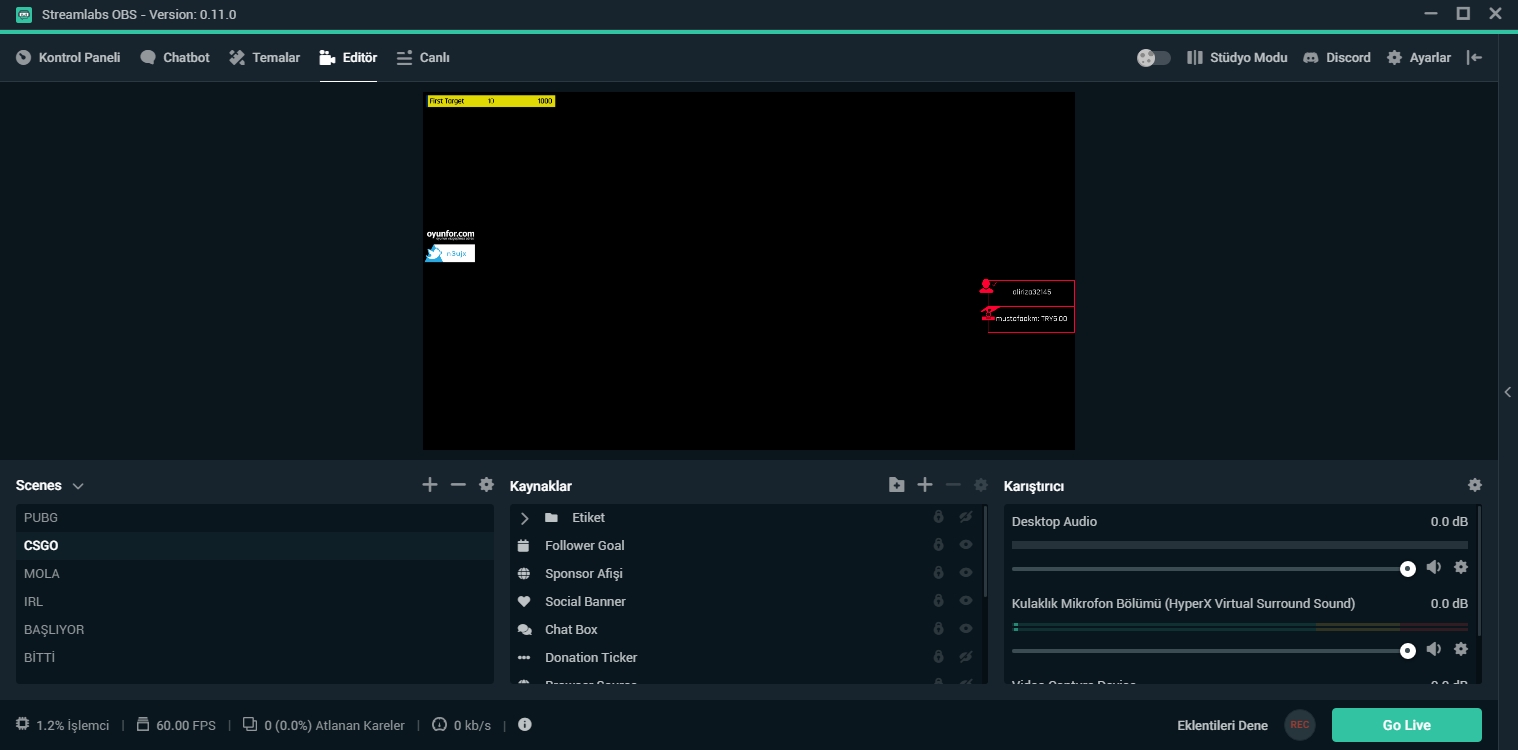The image size is (1518, 750).
Task: Select the IRL scene
Action: click(255, 601)
